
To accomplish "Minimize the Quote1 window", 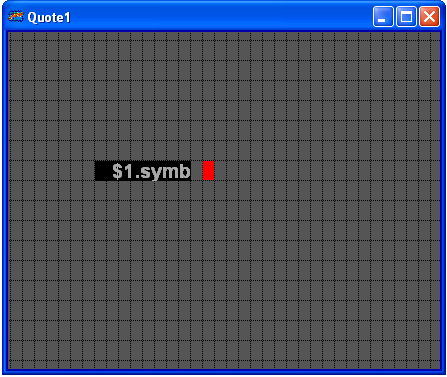I will [x=383, y=16].
